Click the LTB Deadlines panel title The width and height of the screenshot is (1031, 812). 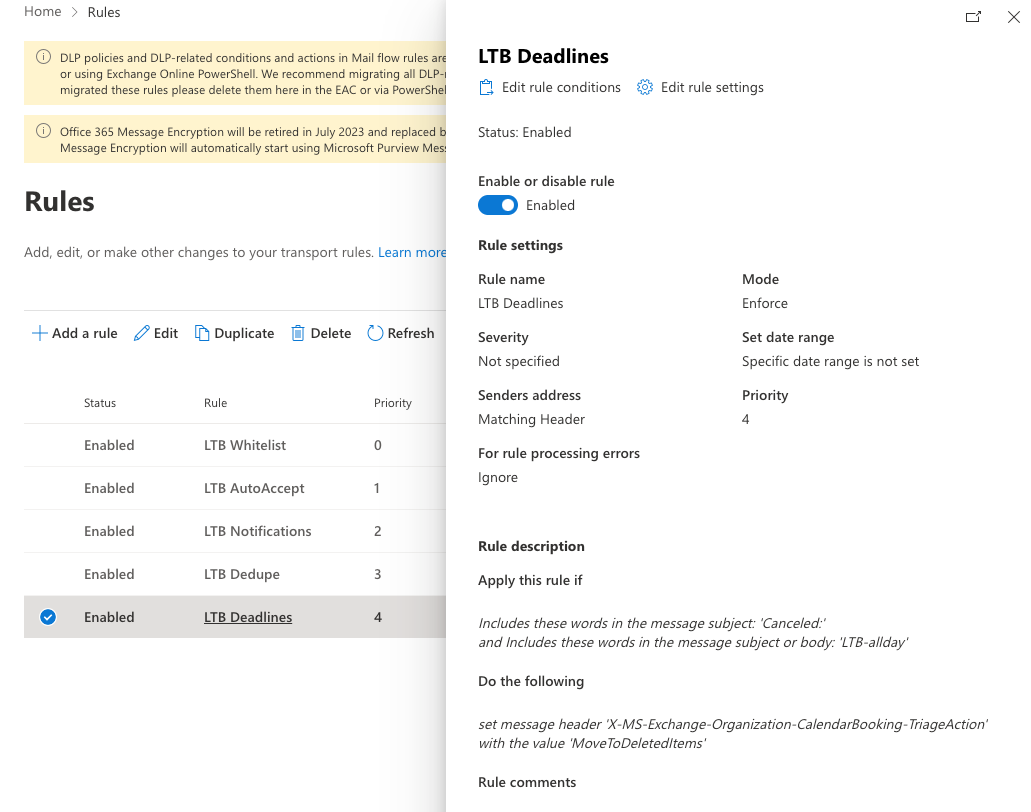tap(543, 57)
